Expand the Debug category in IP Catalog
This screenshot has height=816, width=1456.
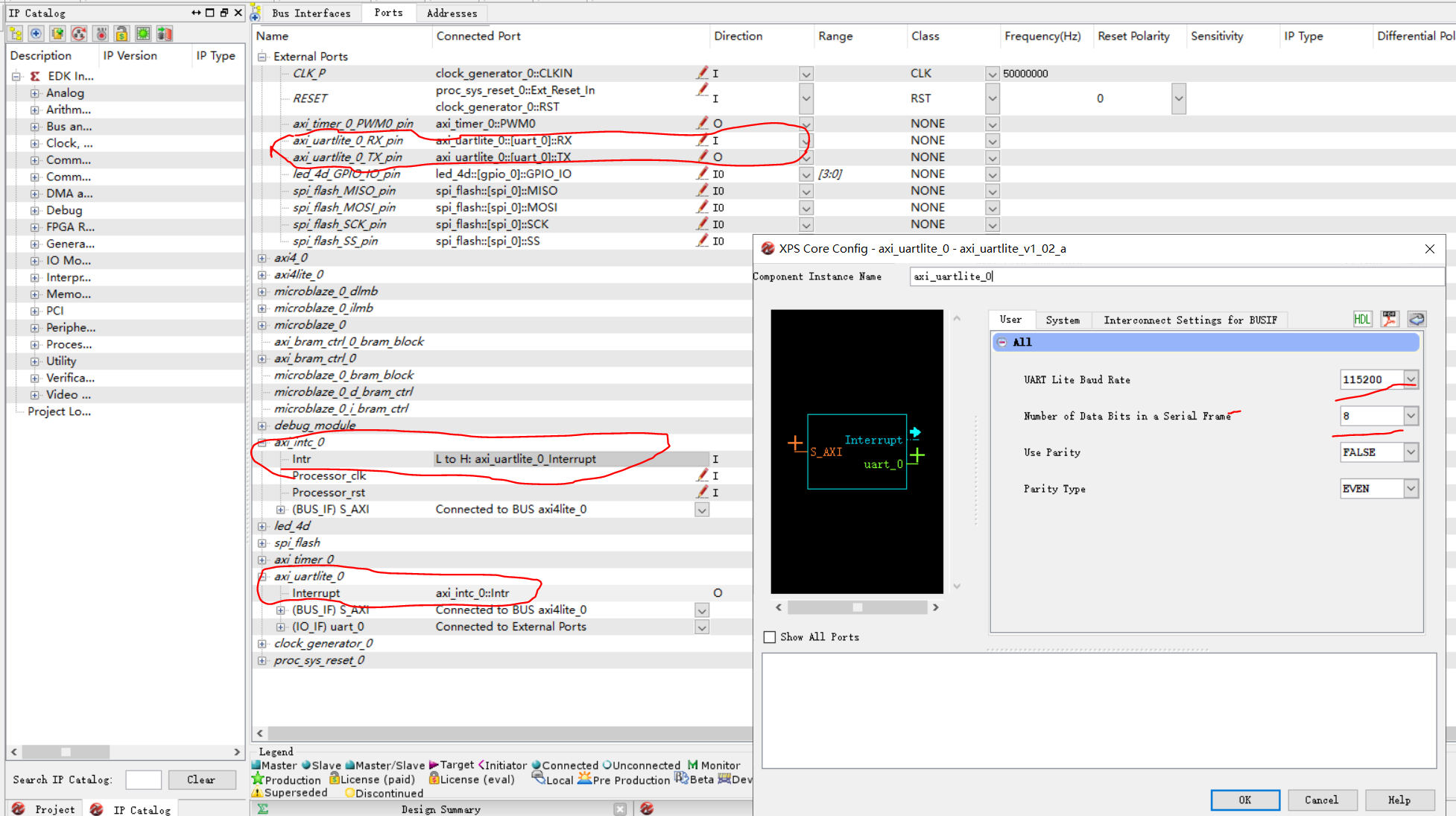tap(35, 210)
